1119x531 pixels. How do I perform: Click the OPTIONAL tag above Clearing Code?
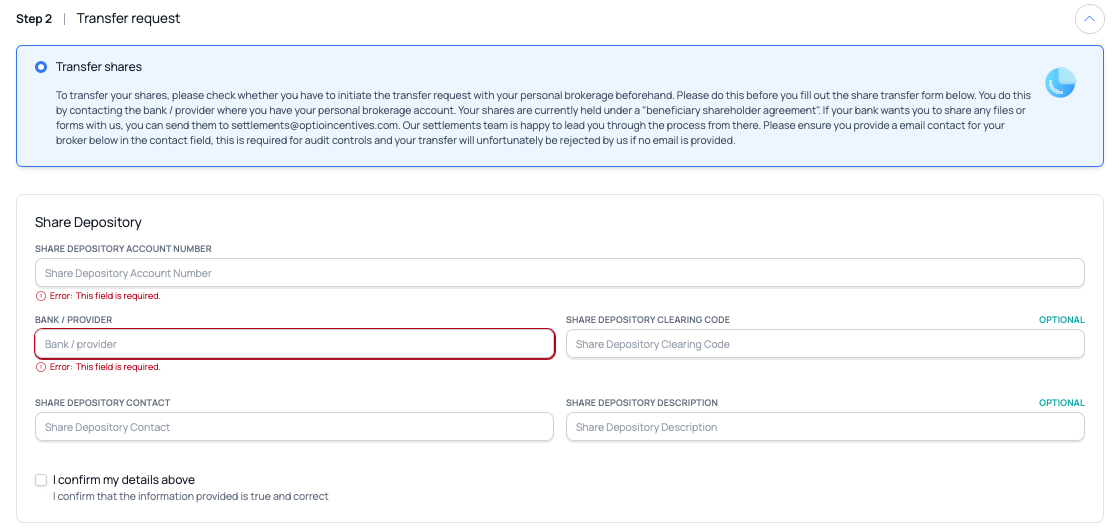point(1061,320)
